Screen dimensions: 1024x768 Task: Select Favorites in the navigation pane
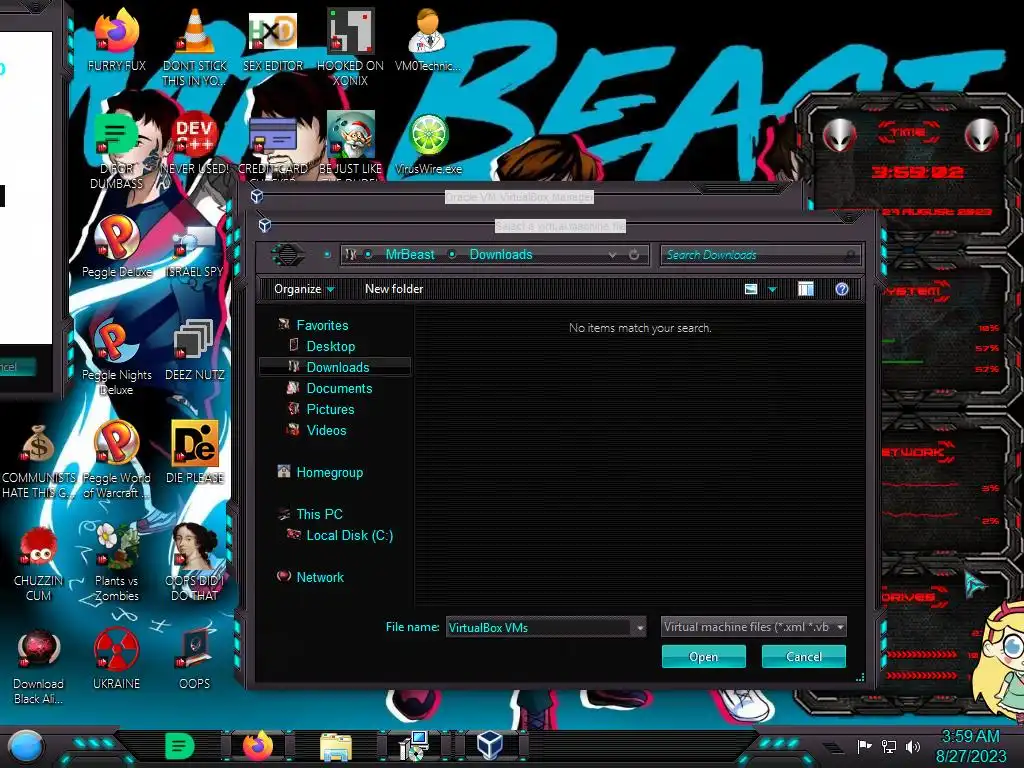coord(322,325)
